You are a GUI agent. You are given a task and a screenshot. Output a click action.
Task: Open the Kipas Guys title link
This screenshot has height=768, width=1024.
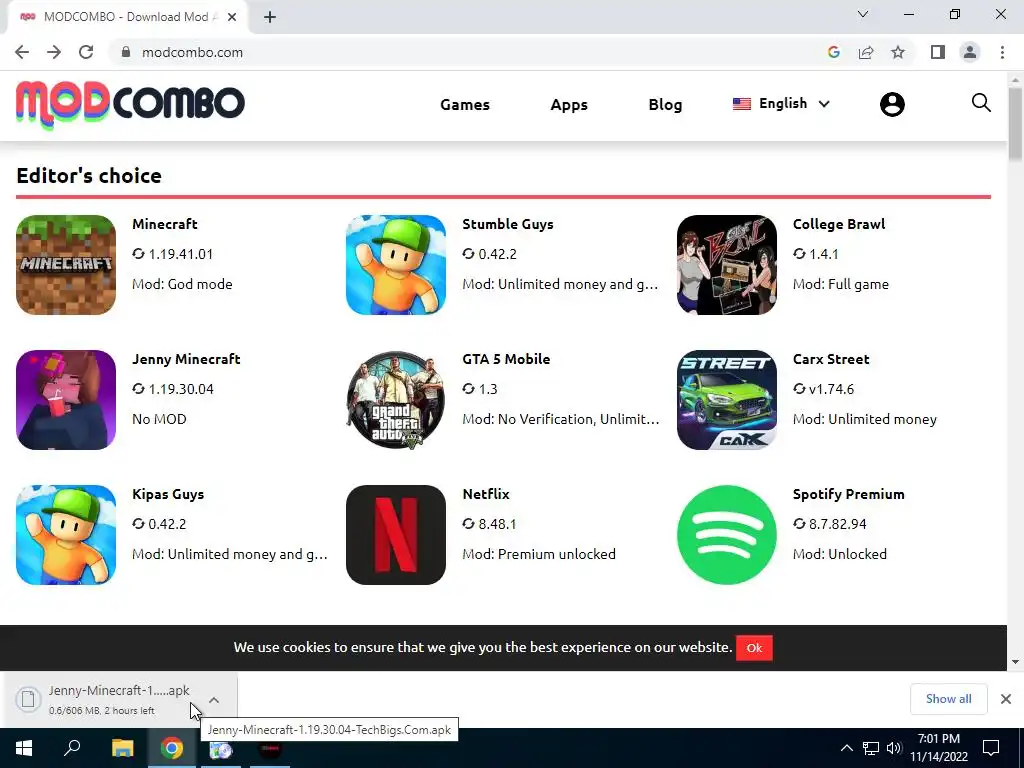click(168, 494)
